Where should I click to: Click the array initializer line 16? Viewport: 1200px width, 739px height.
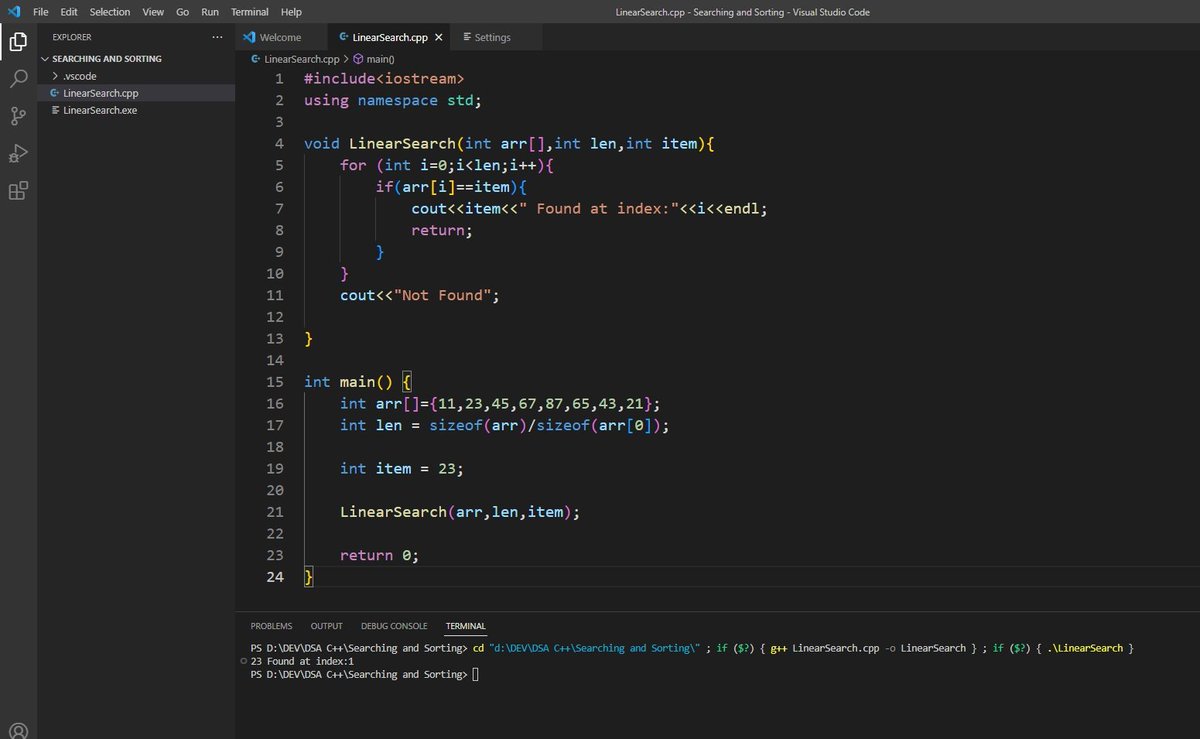point(500,403)
